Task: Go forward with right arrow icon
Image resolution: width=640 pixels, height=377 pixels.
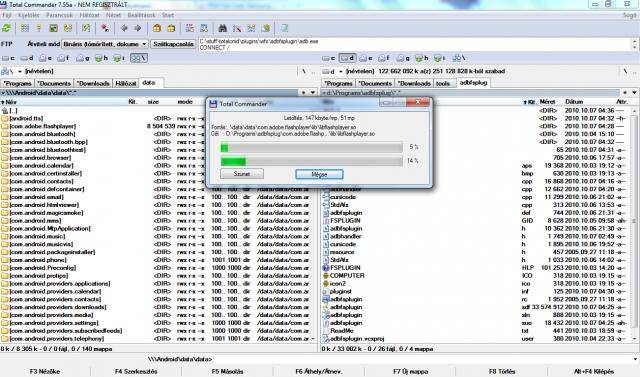Action: tap(138, 28)
